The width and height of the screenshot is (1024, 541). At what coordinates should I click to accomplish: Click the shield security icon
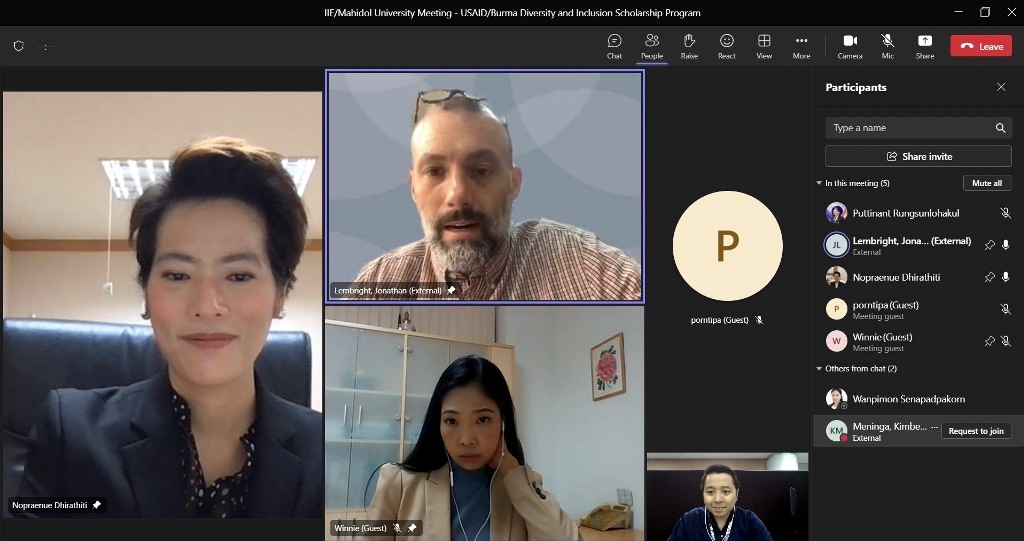(18, 46)
